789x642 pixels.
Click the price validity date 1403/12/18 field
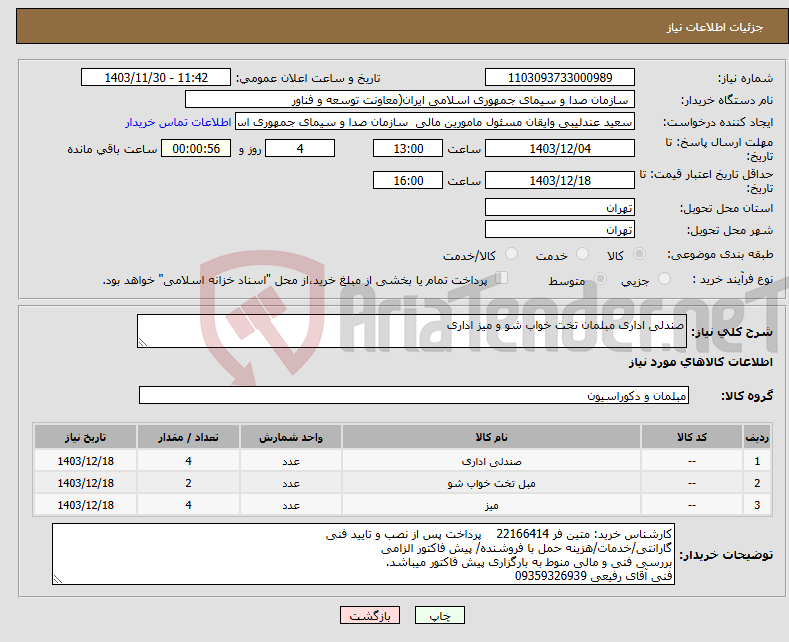[x=560, y=180]
